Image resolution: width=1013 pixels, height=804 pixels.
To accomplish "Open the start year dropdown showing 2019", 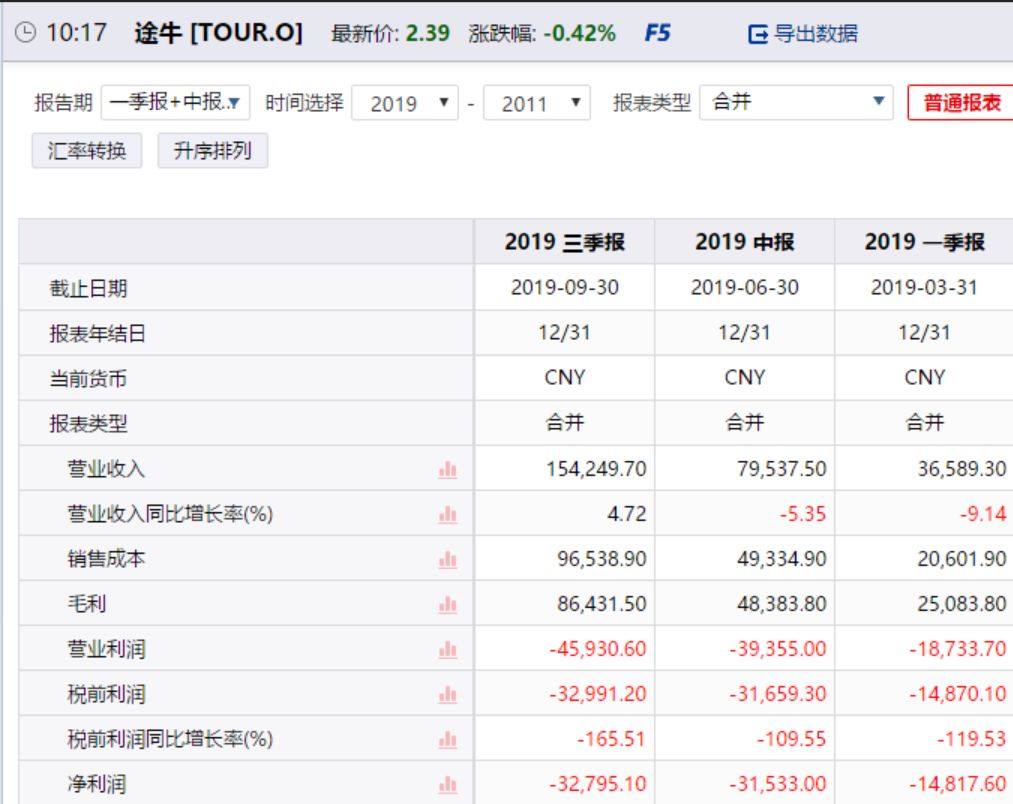I will (x=405, y=103).
